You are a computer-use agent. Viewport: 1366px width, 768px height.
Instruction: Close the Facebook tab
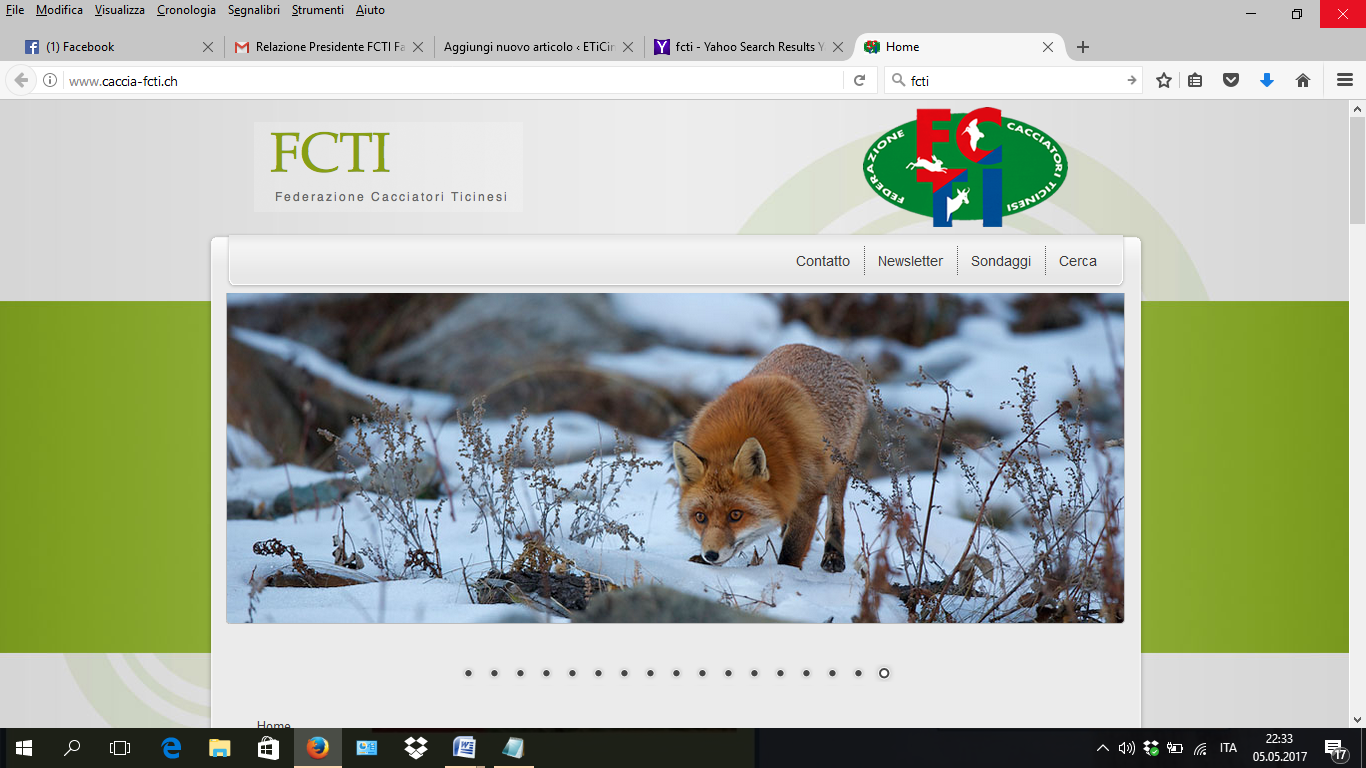coord(208,47)
